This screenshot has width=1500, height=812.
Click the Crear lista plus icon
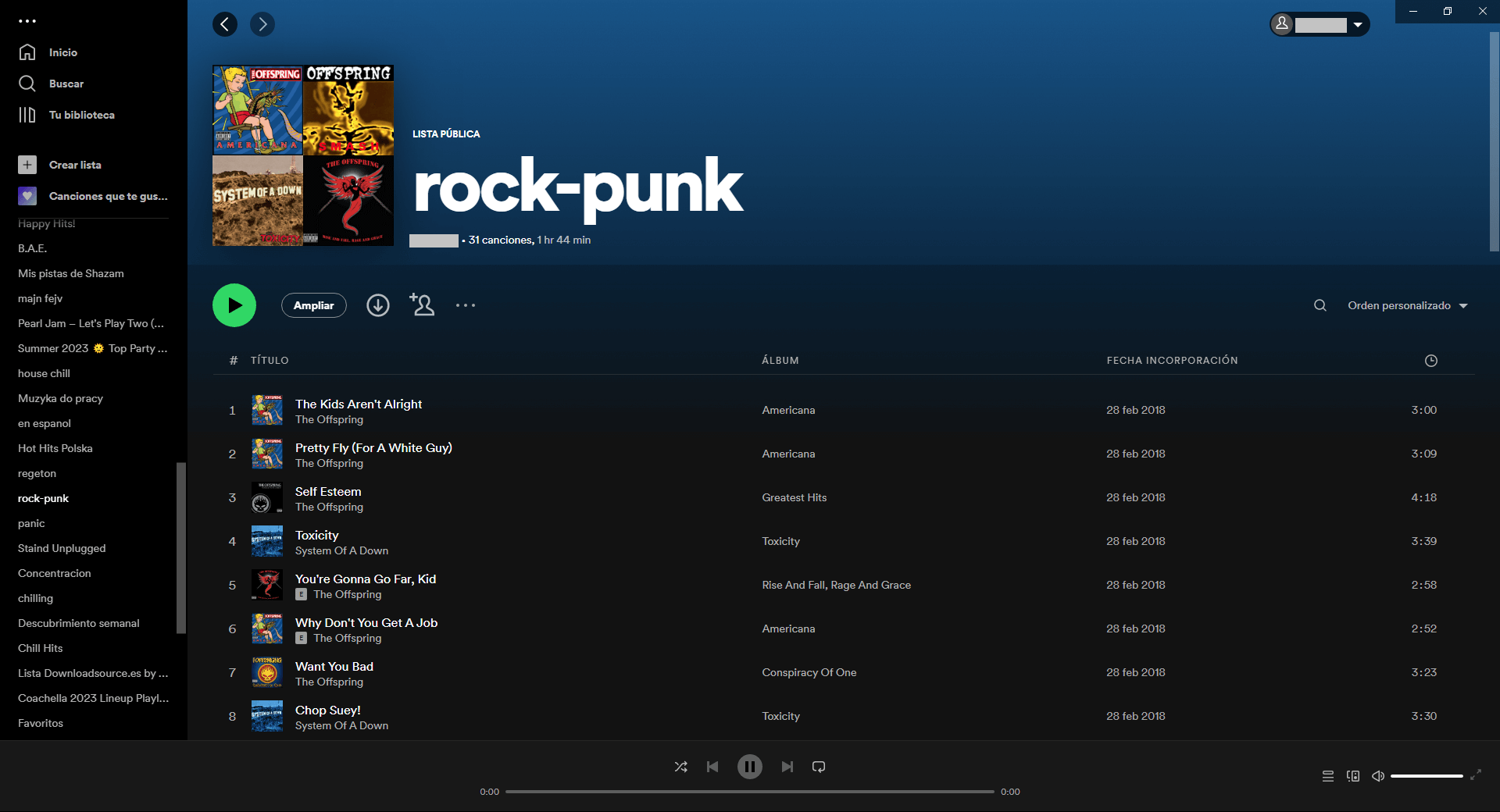coord(27,165)
